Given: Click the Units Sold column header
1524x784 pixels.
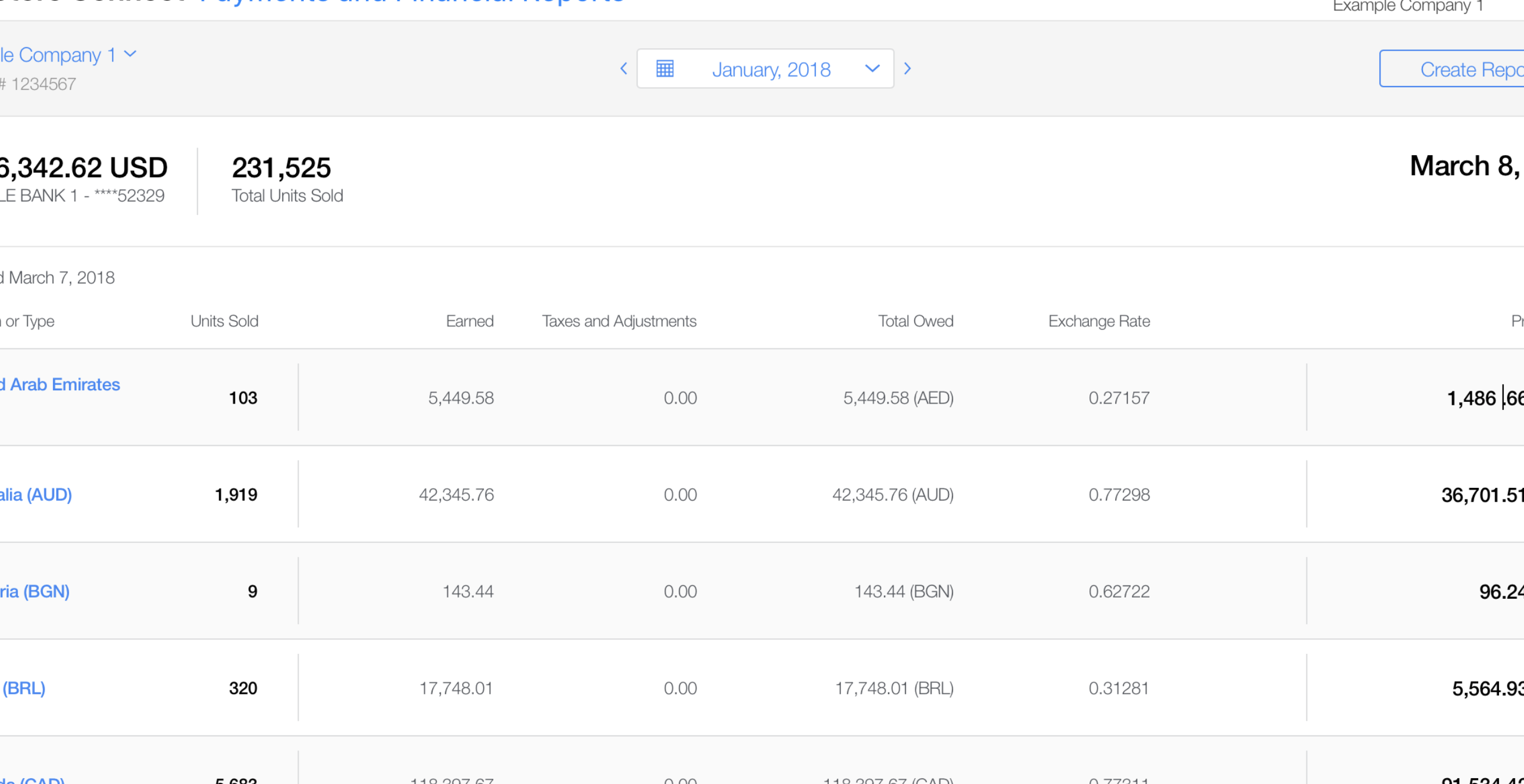Looking at the screenshot, I should click(224, 321).
